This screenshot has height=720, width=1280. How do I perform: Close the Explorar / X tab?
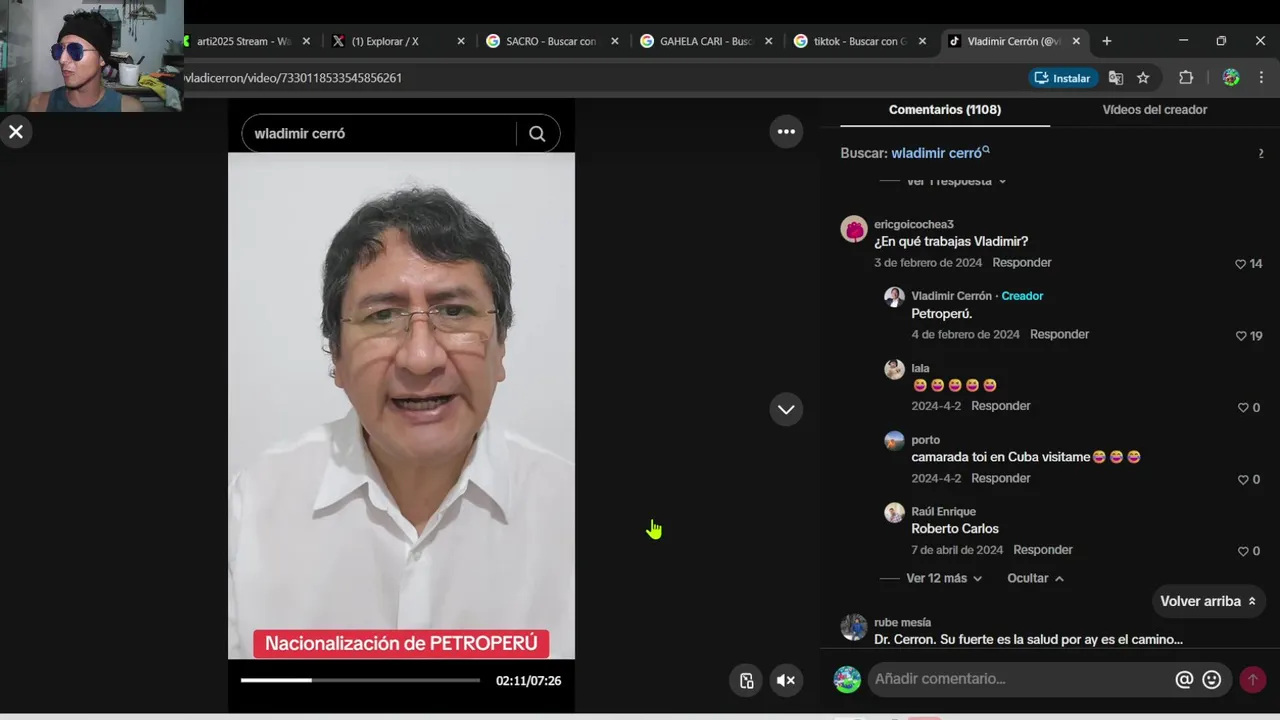461,41
